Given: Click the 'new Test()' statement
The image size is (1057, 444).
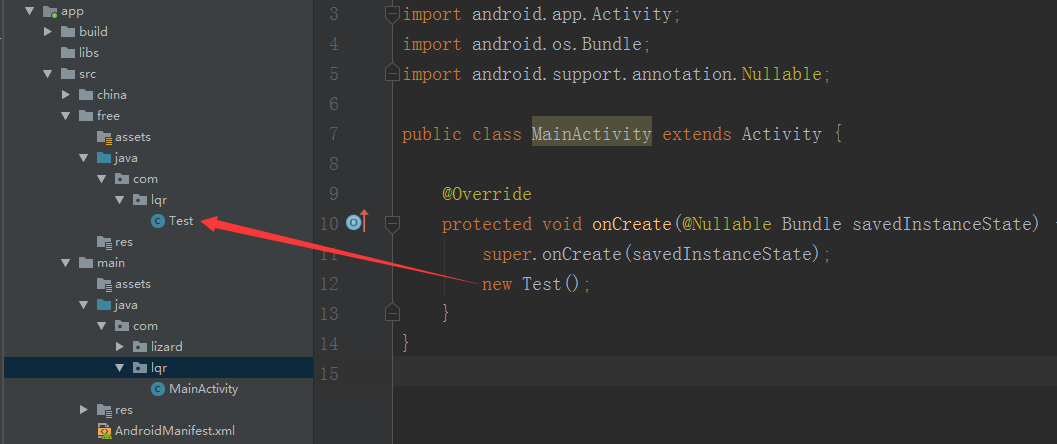Looking at the screenshot, I should (x=536, y=284).
